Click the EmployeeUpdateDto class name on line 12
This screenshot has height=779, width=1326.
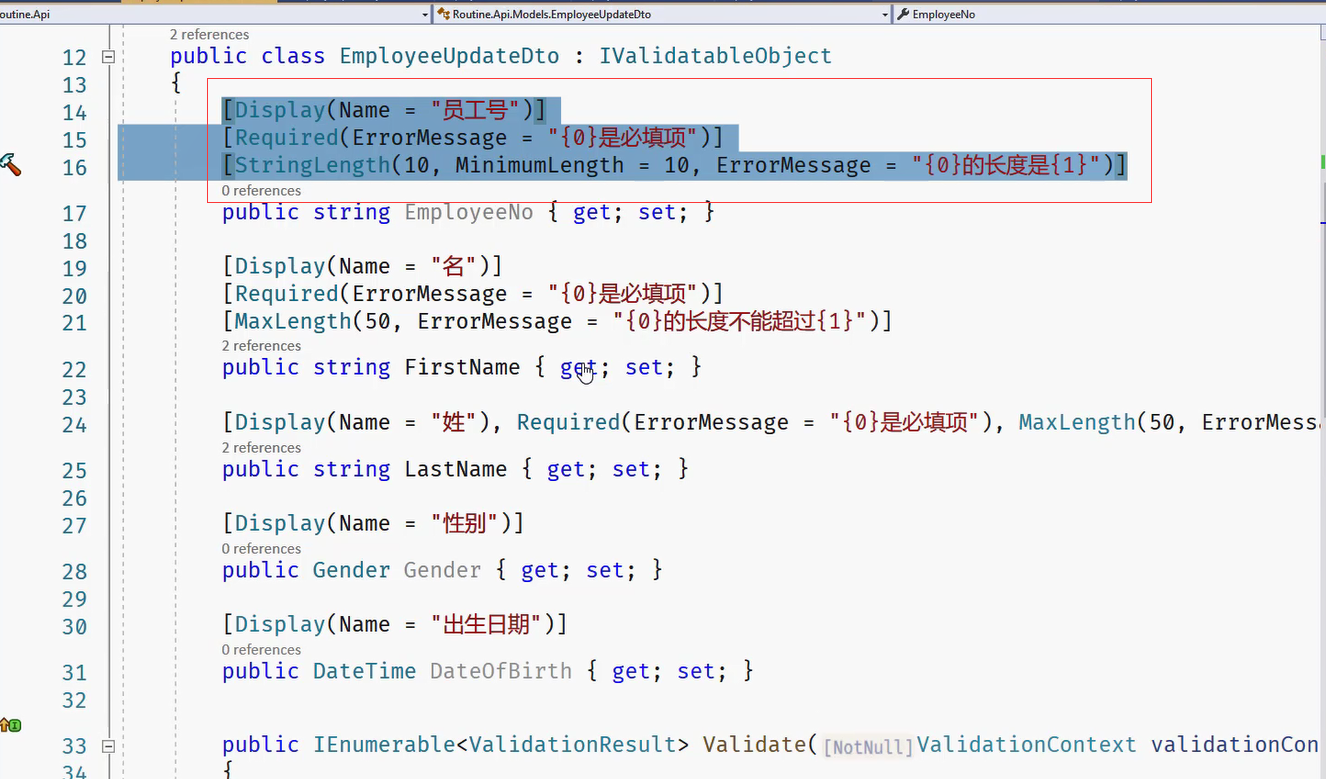click(x=449, y=56)
